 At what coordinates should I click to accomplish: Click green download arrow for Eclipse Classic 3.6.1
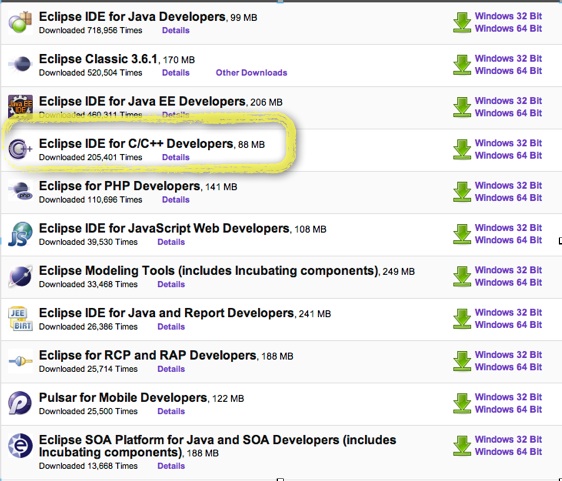pyautogui.click(x=462, y=65)
